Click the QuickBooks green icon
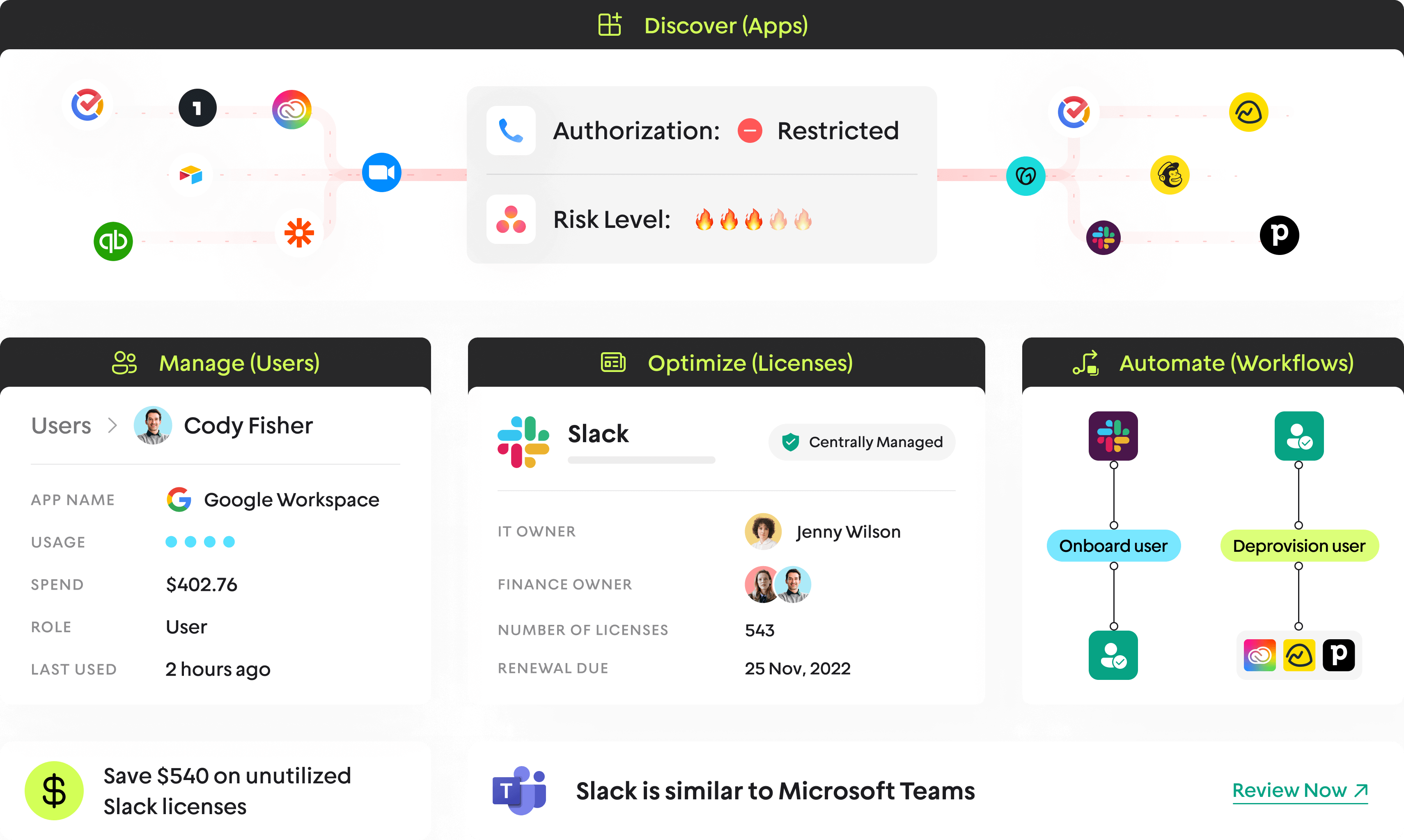The width and height of the screenshot is (1404, 840). (113, 241)
